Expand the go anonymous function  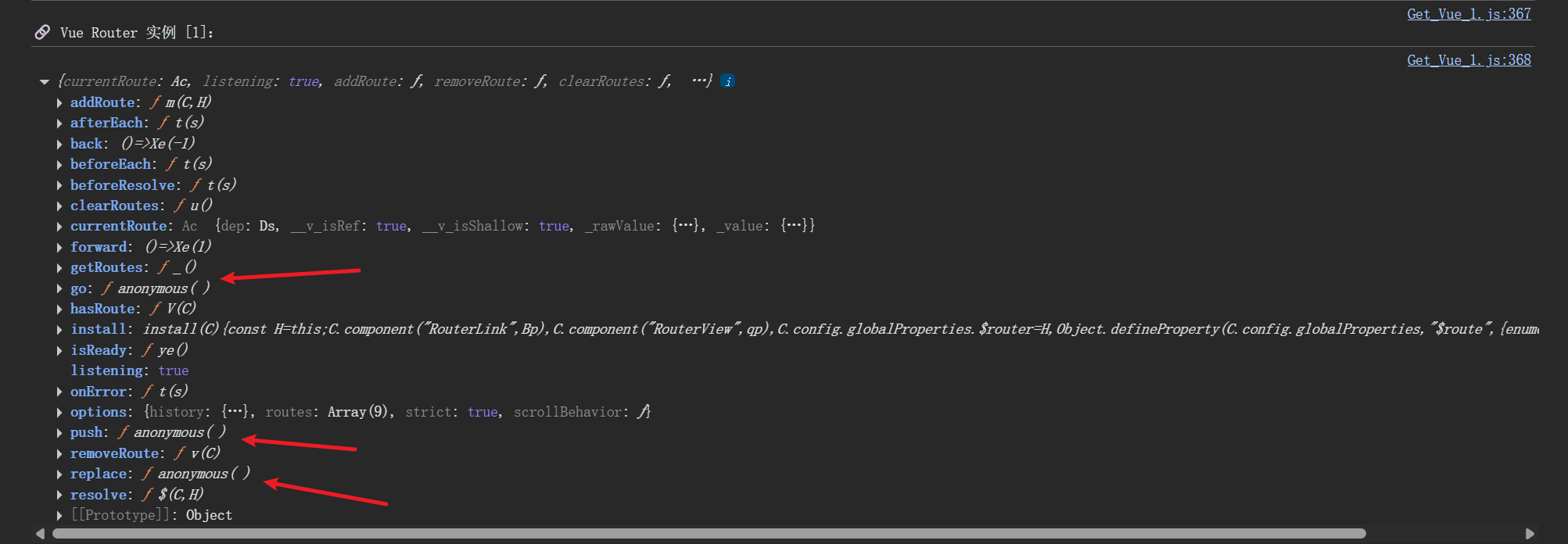pyautogui.click(x=59, y=288)
